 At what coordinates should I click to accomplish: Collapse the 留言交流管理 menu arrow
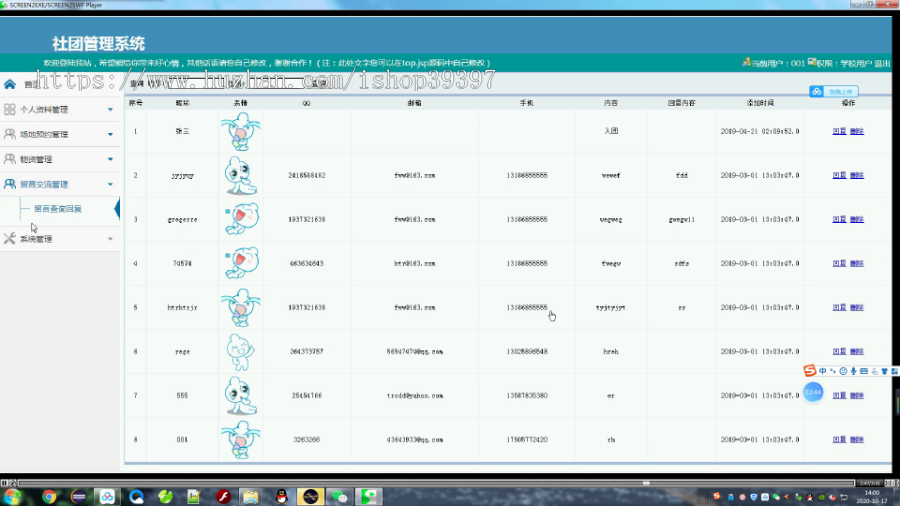110,184
